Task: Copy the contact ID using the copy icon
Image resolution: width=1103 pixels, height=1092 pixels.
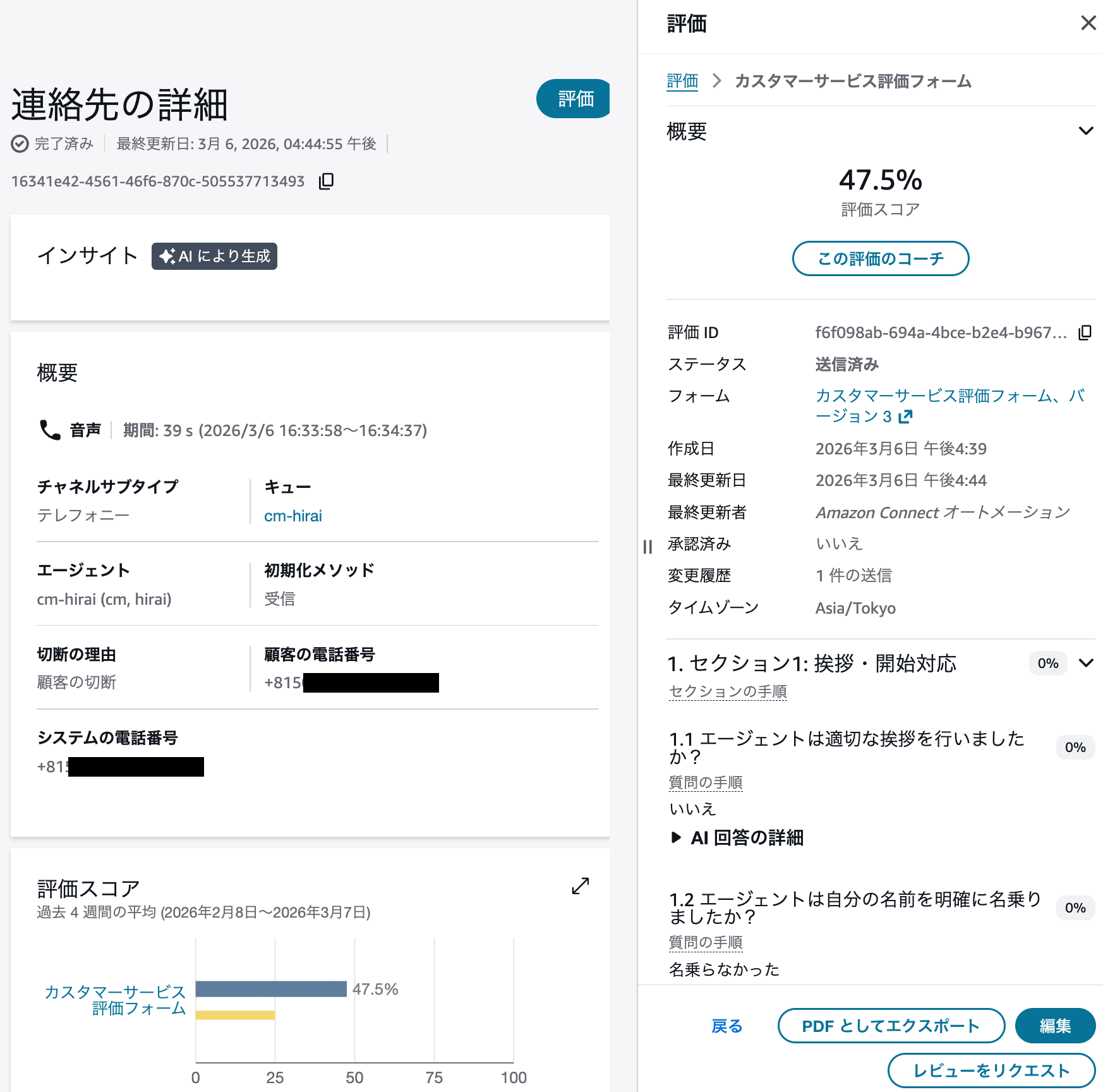Action: click(x=325, y=181)
